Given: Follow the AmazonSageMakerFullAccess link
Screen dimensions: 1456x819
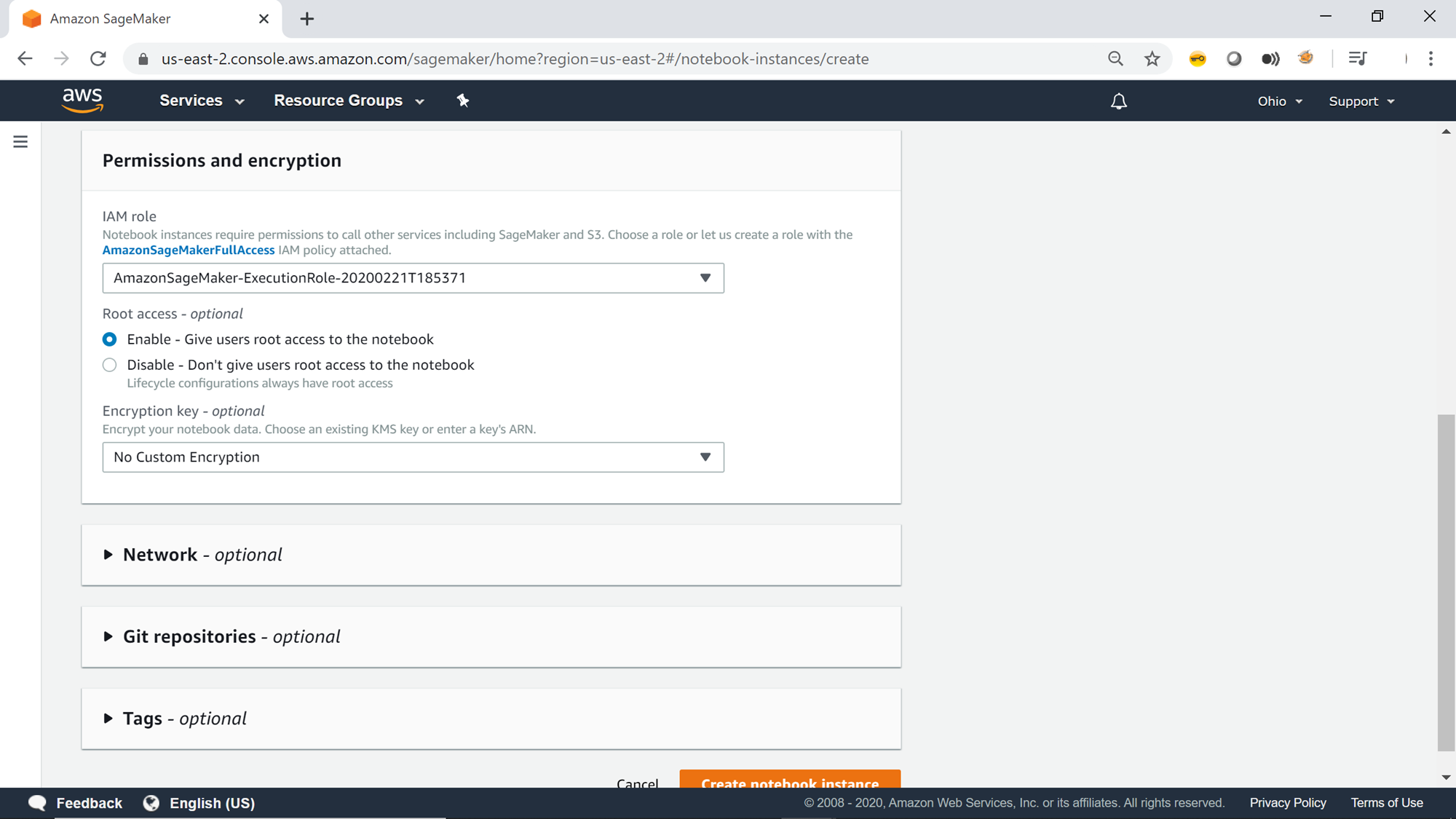Looking at the screenshot, I should point(189,250).
